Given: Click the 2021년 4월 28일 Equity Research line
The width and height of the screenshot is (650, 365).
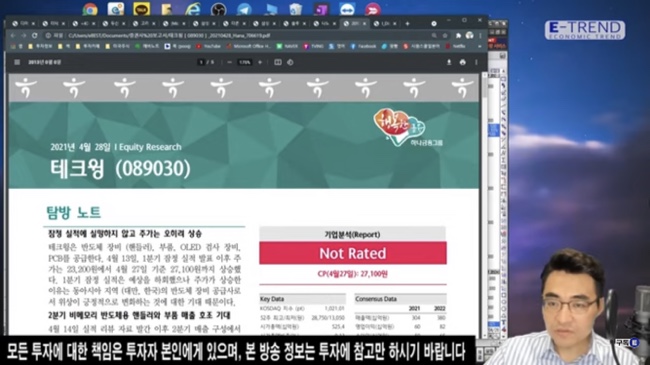Looking at the screenshot, I should click(x=116, y=147).
